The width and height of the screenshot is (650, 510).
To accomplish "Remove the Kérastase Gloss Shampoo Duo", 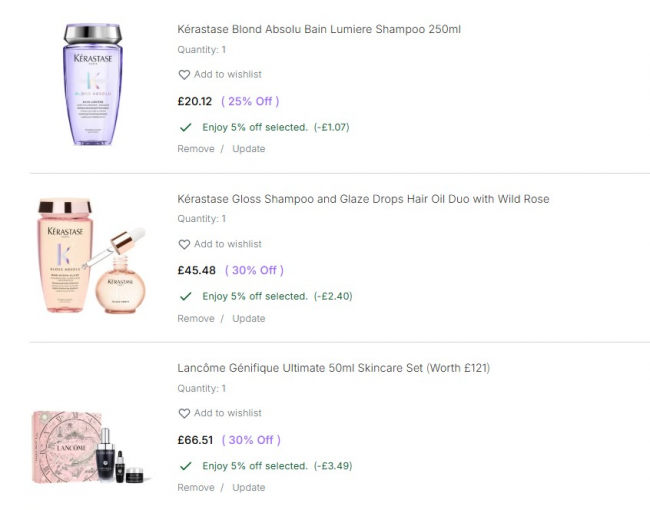I will pos(196,319).
